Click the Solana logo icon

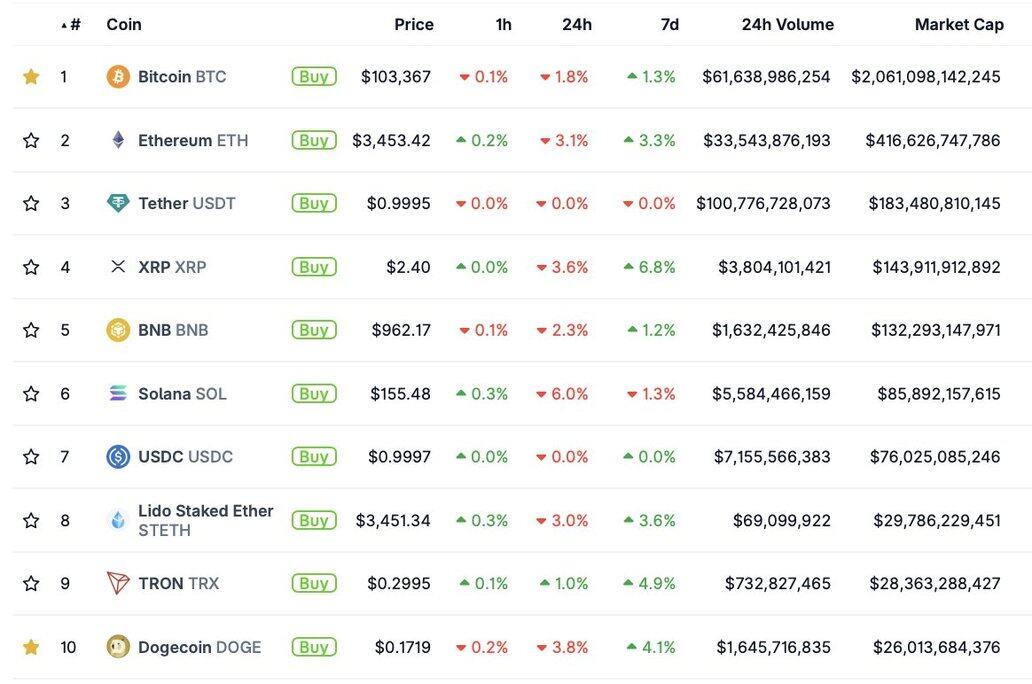pos(118,393)
